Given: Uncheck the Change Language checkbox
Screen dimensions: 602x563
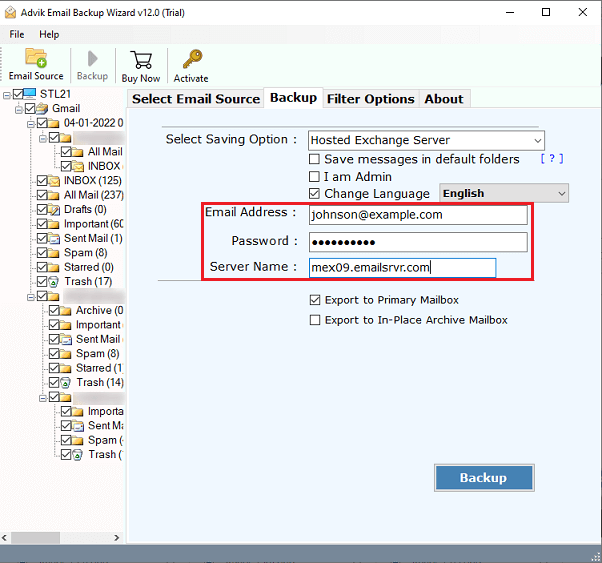Looking at the screenshot, I should pyautogui.click(x=314, y=194).
